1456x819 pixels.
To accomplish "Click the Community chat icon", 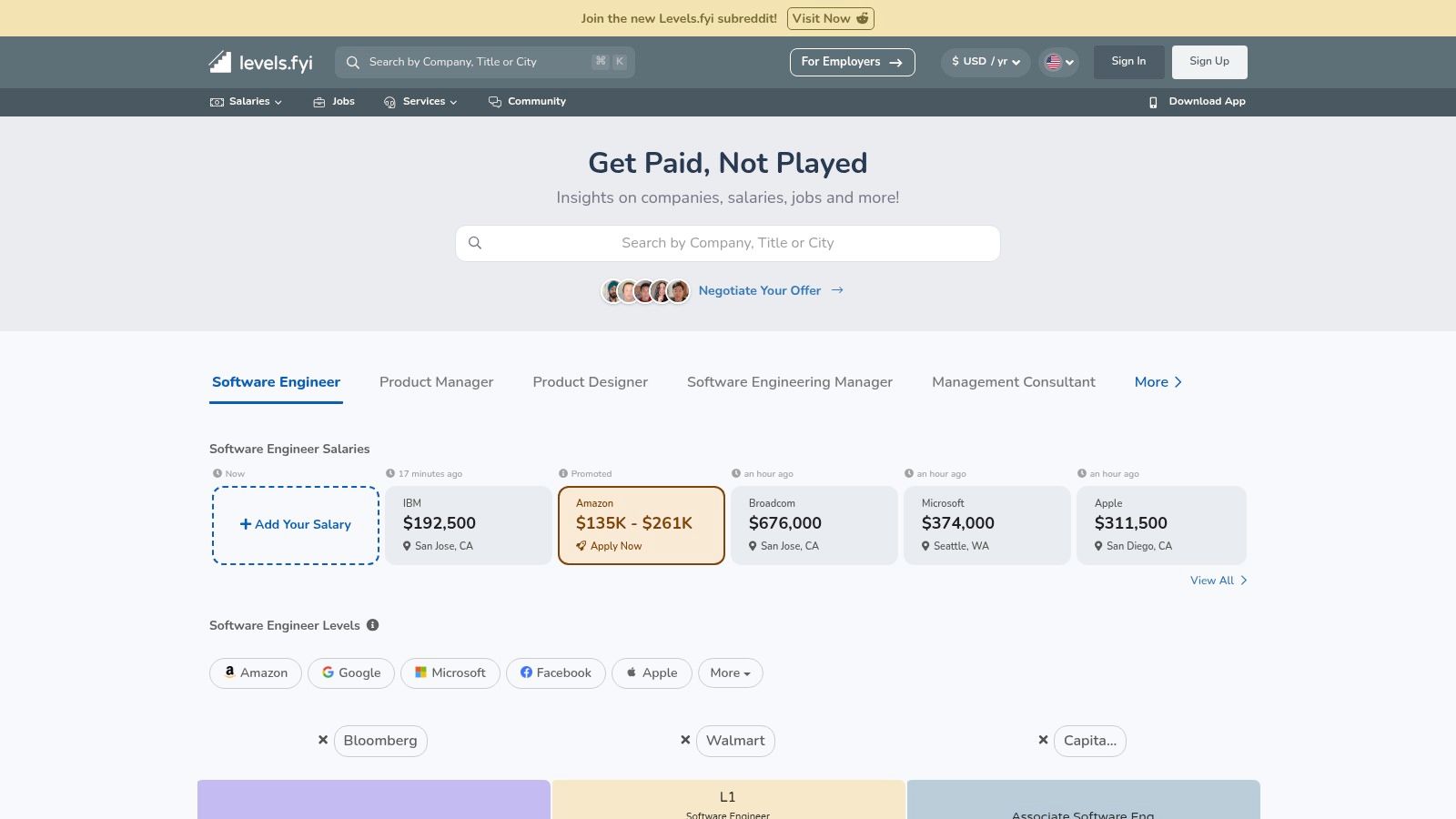I will [495, 102].
